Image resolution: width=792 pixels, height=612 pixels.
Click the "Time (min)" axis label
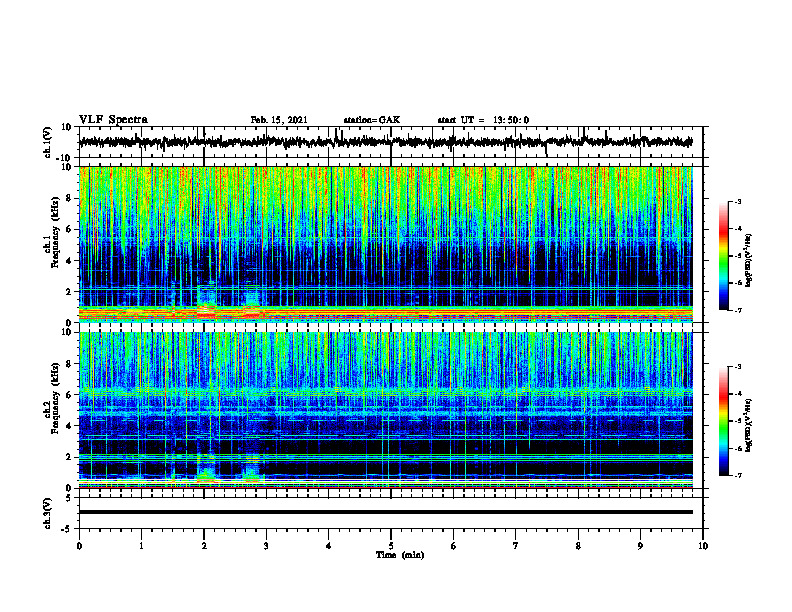click(400, 555)
